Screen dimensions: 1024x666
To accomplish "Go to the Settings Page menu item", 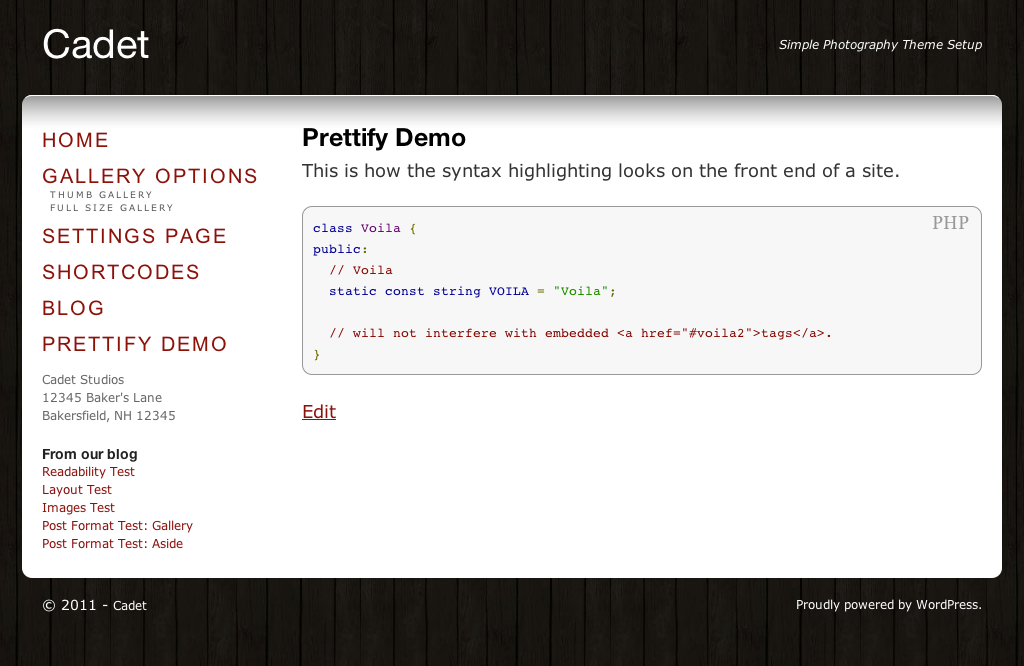I will click(x=135, y=236).
